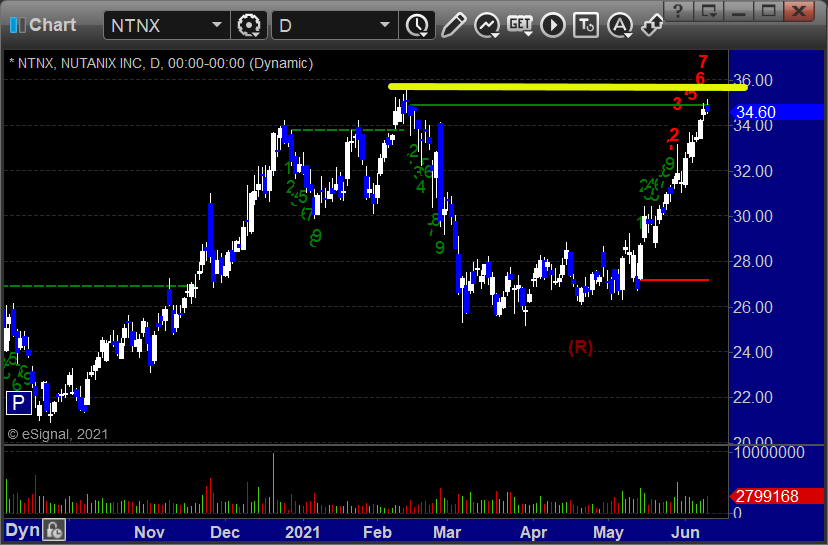The height and width of the screenshot is (545, 828).
Task: Open help with the question mark button
Action: click(678, 10)
